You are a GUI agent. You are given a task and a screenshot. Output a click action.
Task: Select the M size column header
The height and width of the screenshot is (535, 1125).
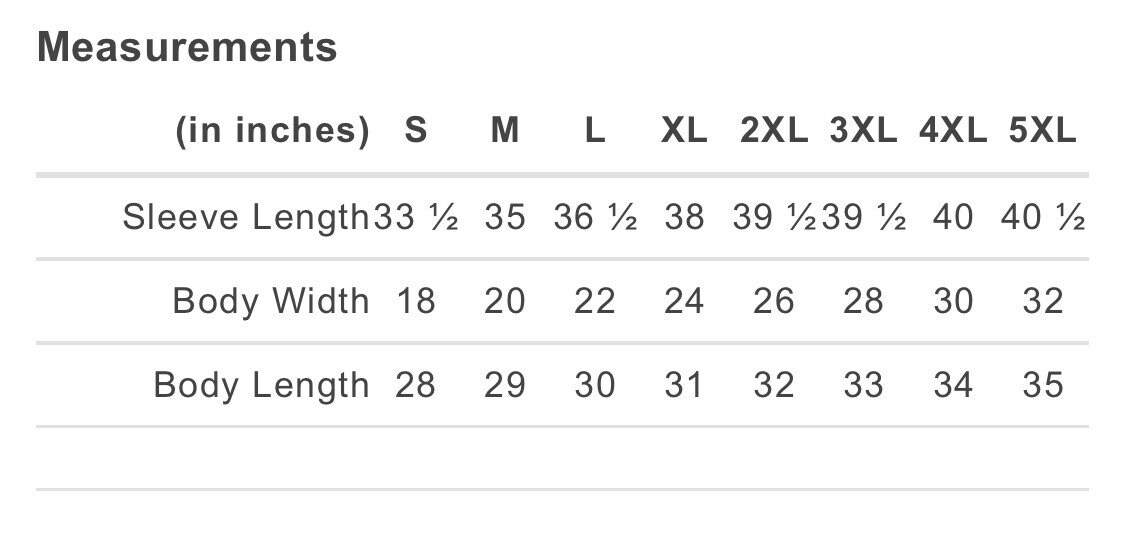[x=505, y=131]
